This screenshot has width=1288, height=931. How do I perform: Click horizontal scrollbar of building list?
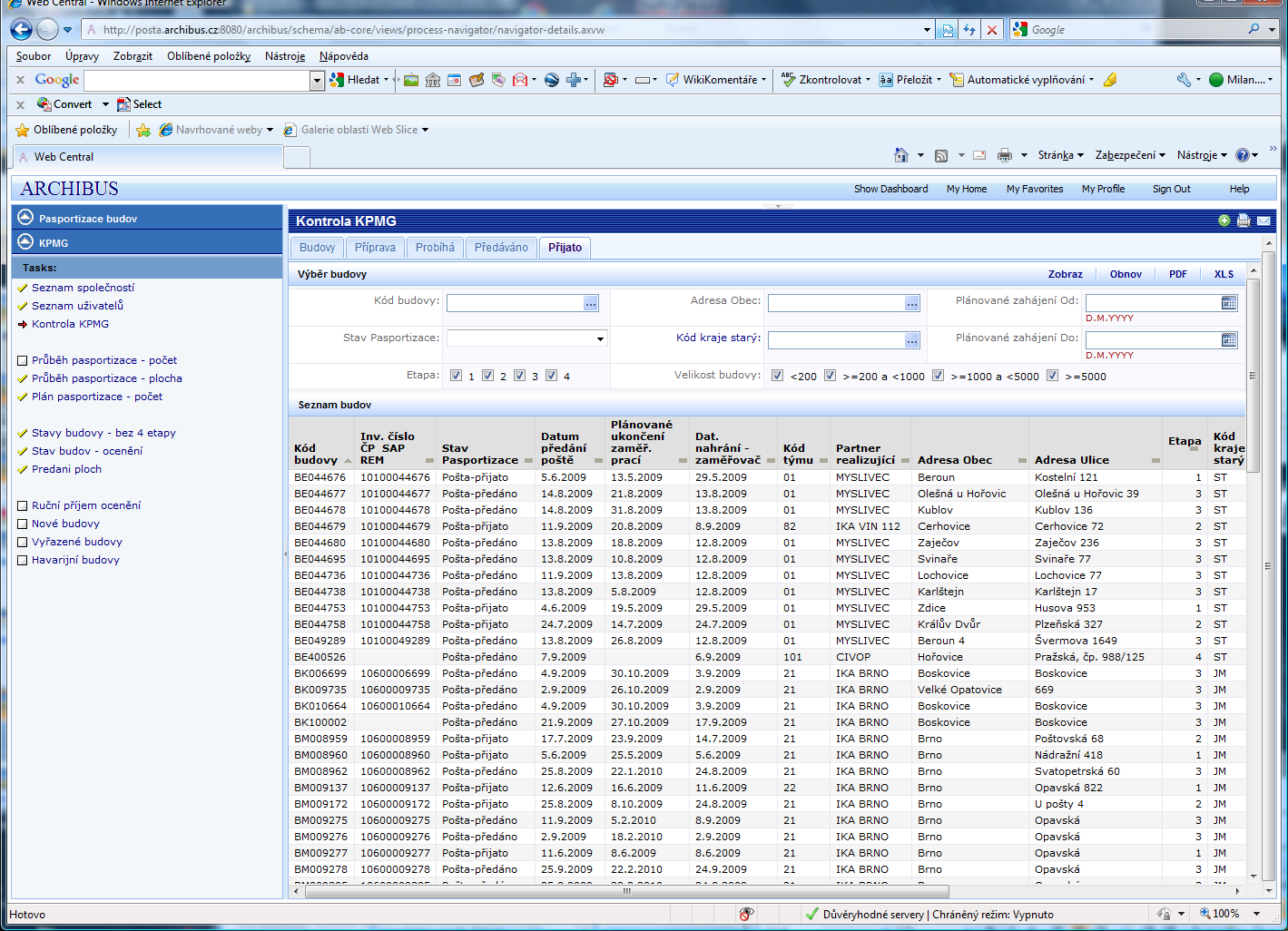tap(626, 892)
